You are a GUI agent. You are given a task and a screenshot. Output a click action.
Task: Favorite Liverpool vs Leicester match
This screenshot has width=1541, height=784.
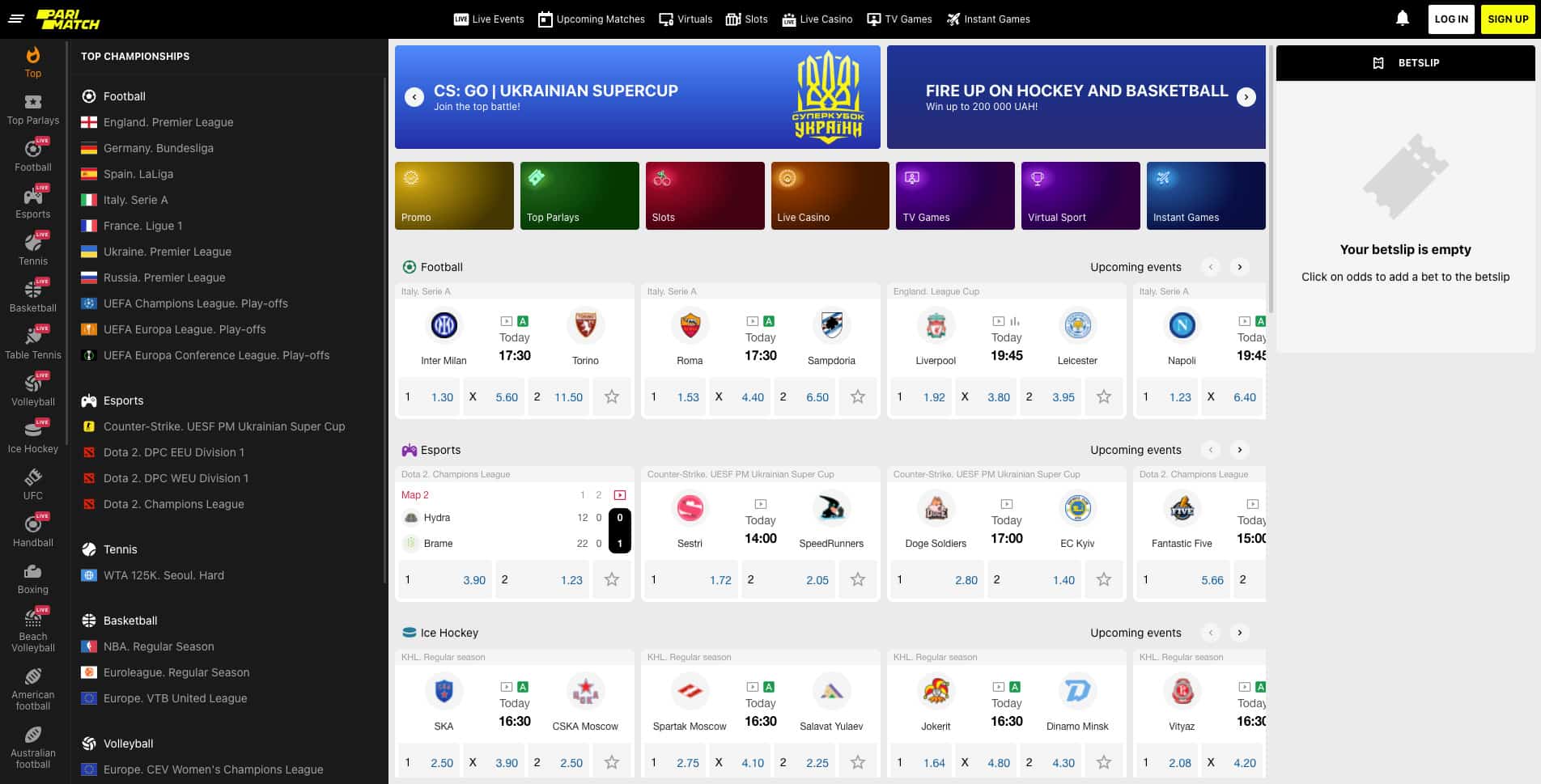(x=1104, y=397)
